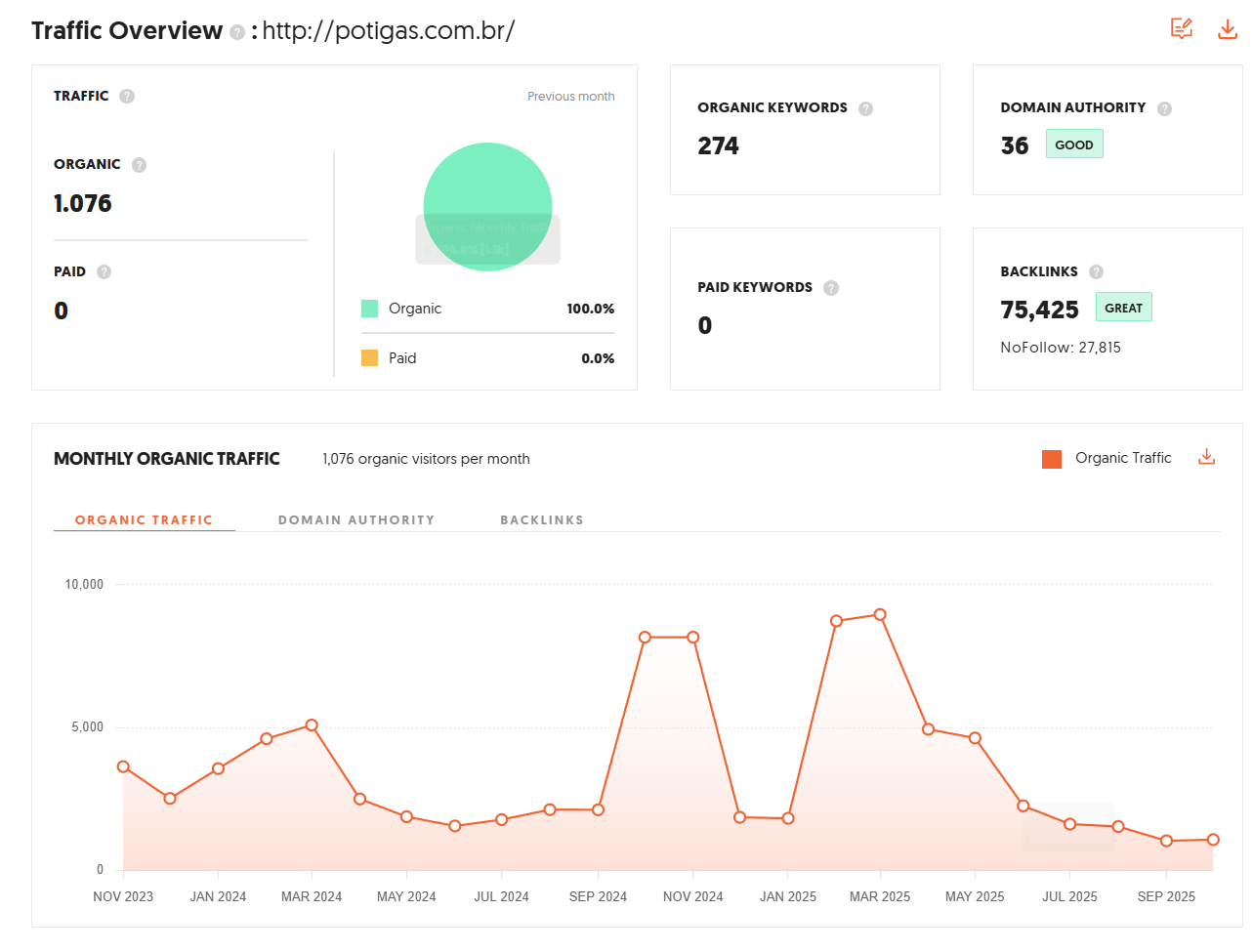Click the 274 organic keywords number

[x=718, y=146]
